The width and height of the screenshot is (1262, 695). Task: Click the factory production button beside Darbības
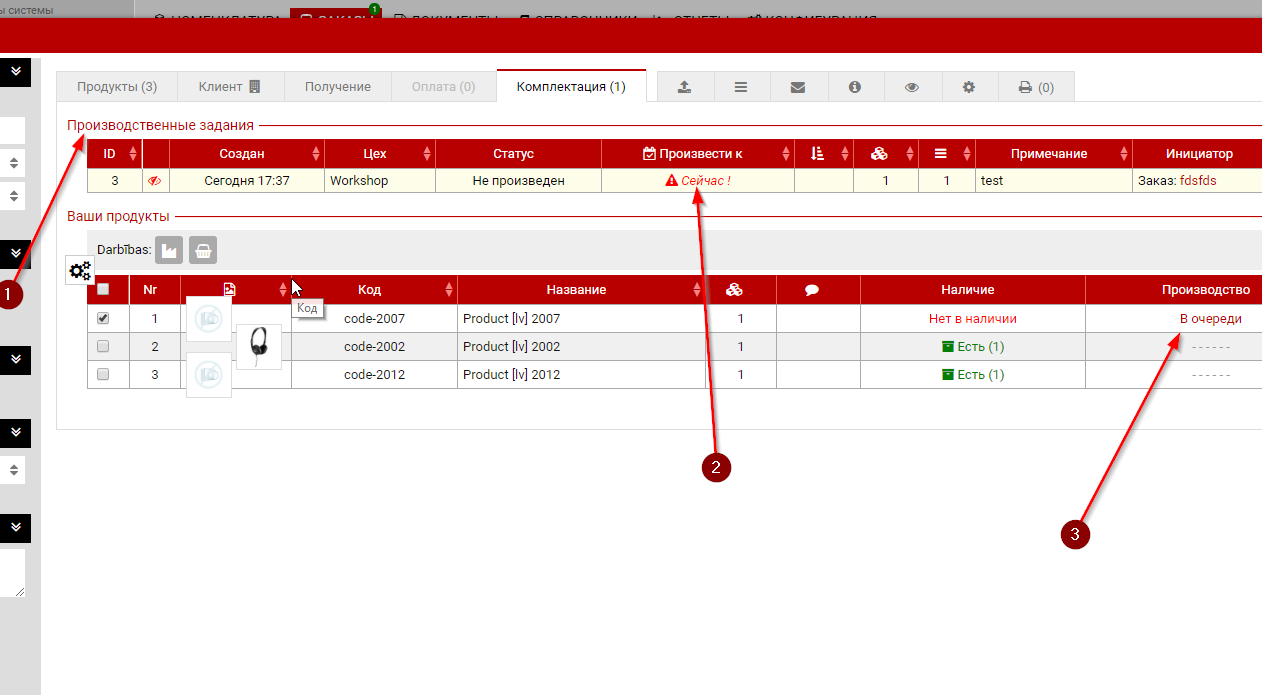168,250
